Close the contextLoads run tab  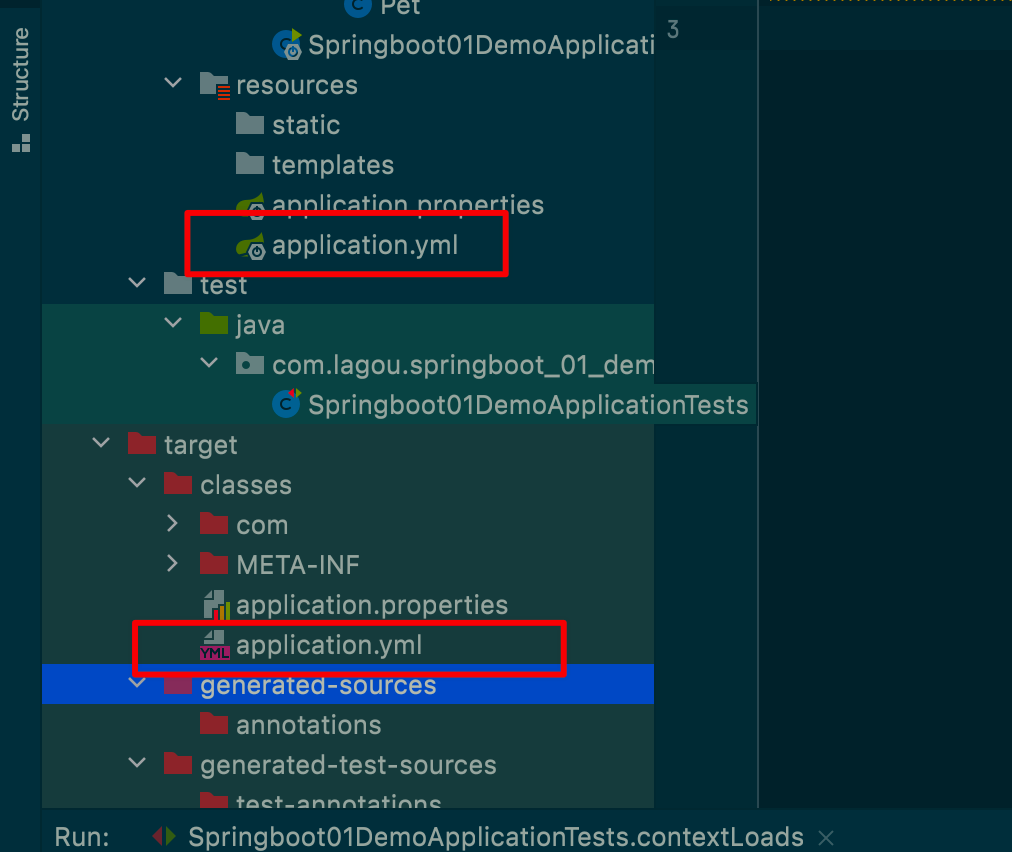pos(825,838)
